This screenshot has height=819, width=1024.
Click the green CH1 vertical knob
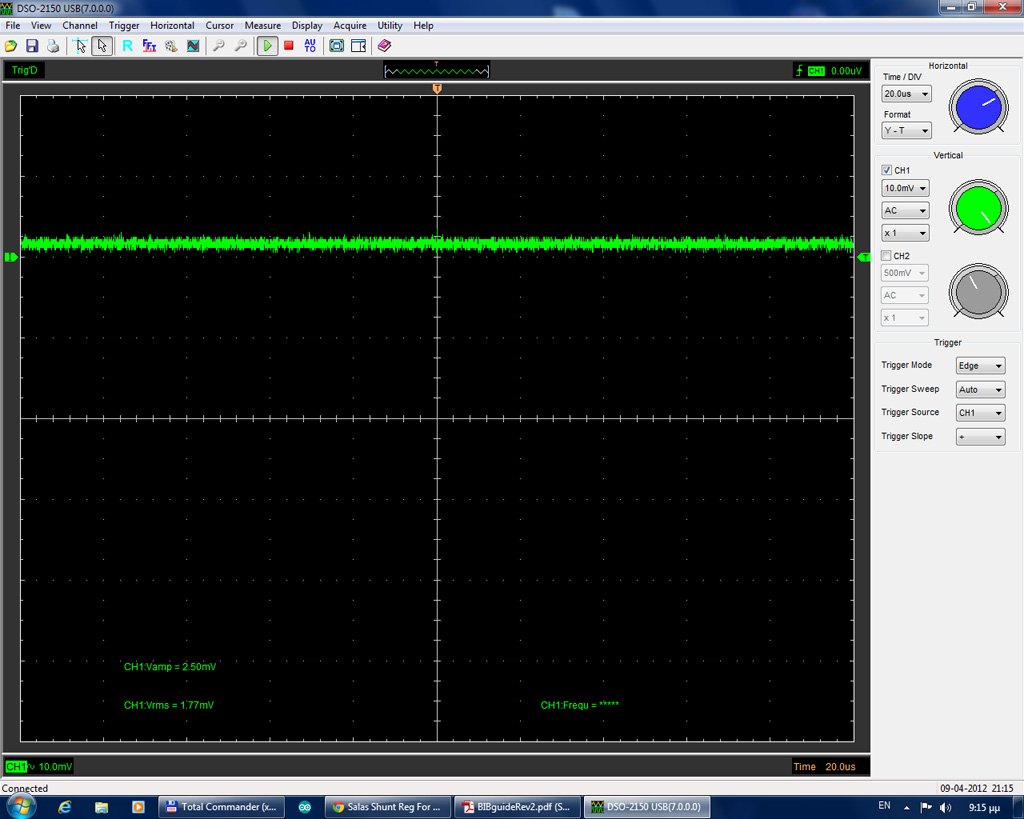click(976, 208)
